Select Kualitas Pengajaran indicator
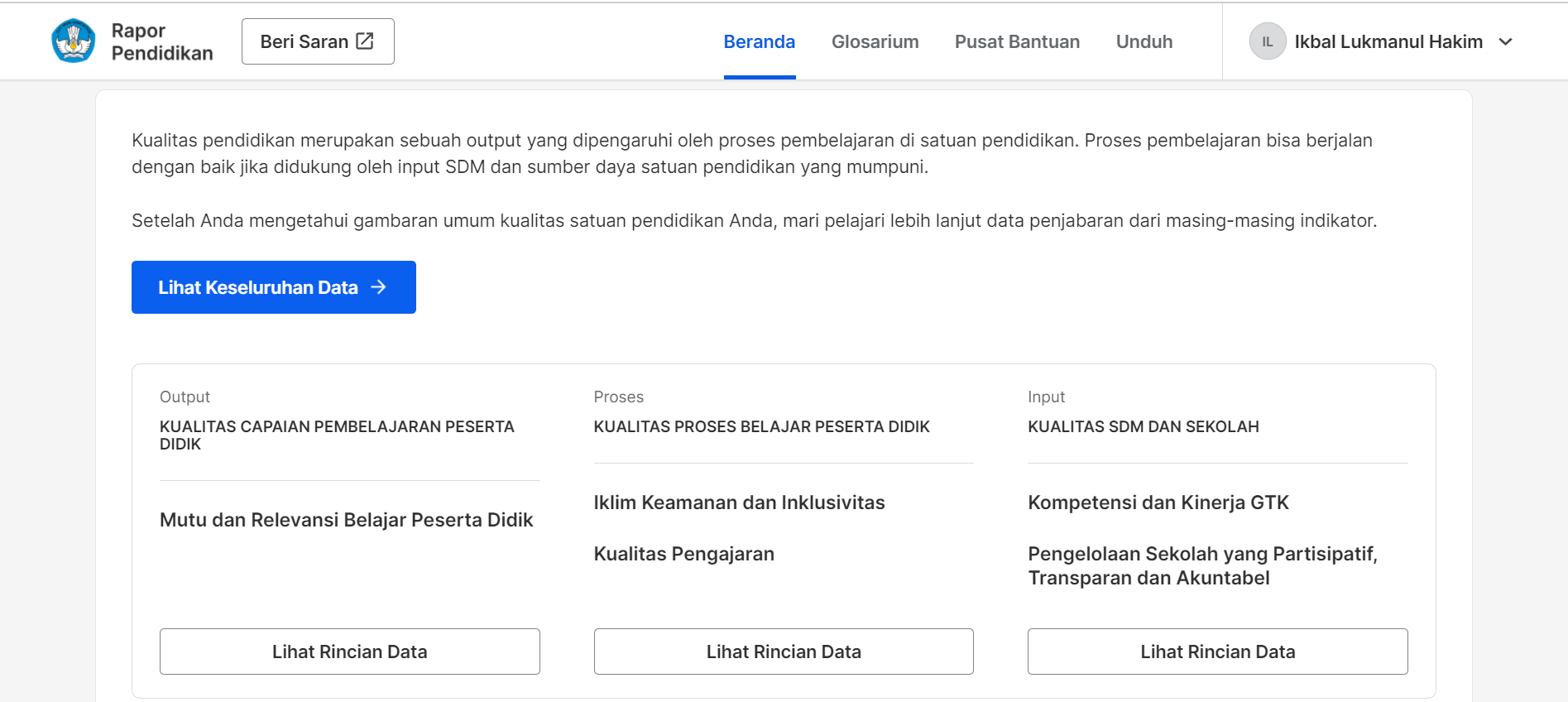This screenshot has height=702, width=1568. tap(683, 554)
